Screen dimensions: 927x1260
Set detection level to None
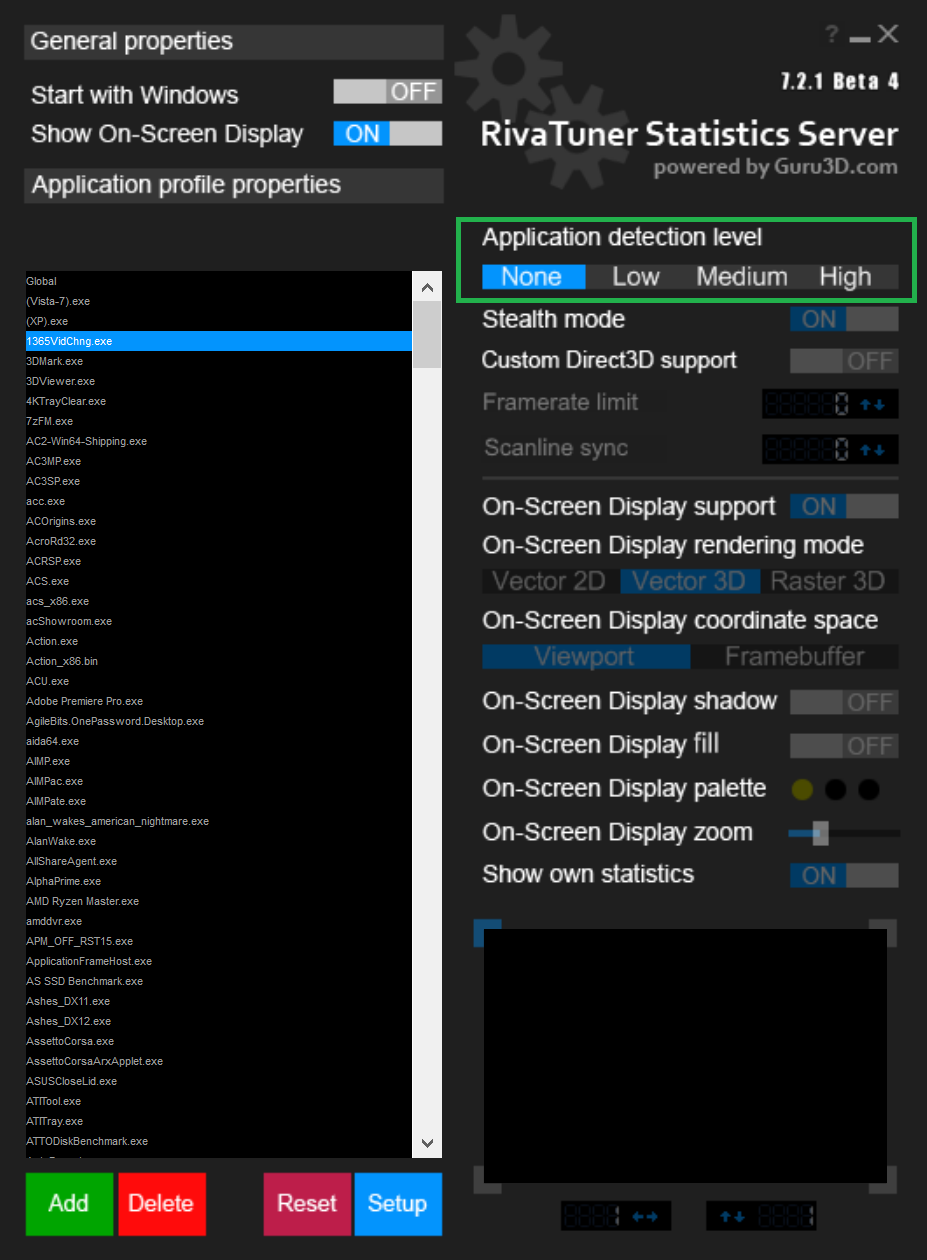(x=533, y=277)
